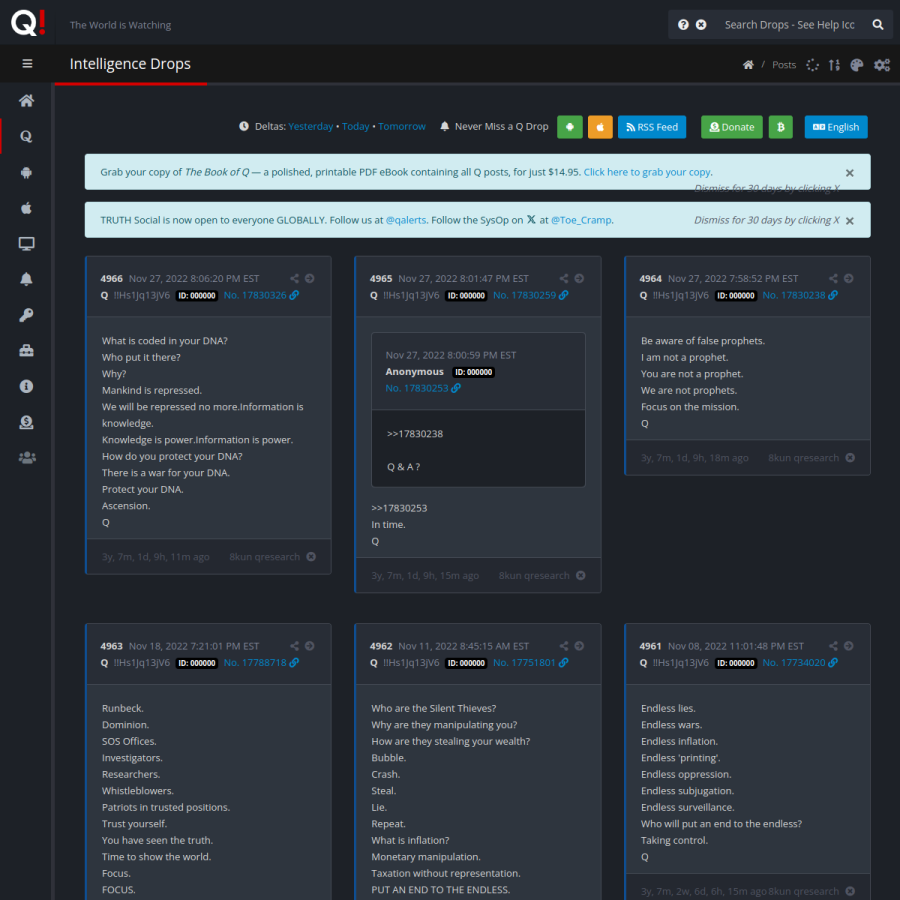The height and width of the screenshot is (900, 900).
Task: Click the sidebar key icon
Action: (26, 315)
